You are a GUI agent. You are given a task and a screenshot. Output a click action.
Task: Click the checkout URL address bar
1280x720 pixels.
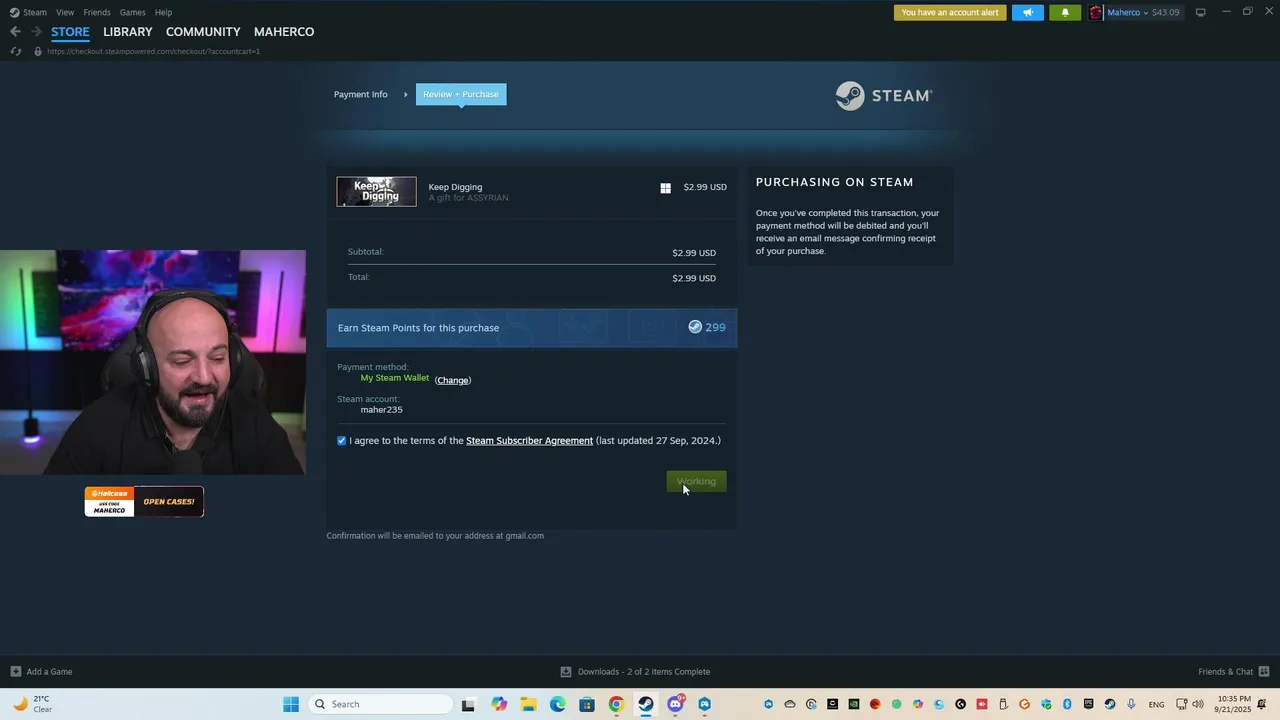[153, 51]
